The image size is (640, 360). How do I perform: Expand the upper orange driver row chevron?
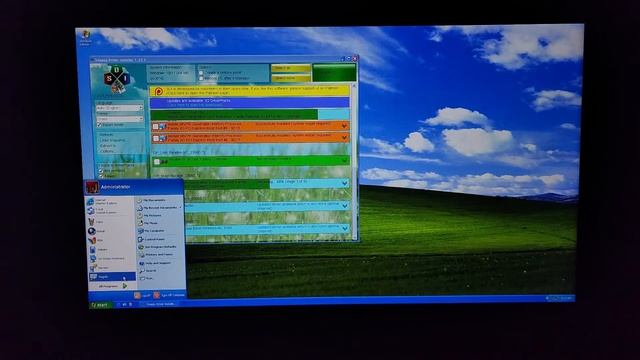[344, 126]
